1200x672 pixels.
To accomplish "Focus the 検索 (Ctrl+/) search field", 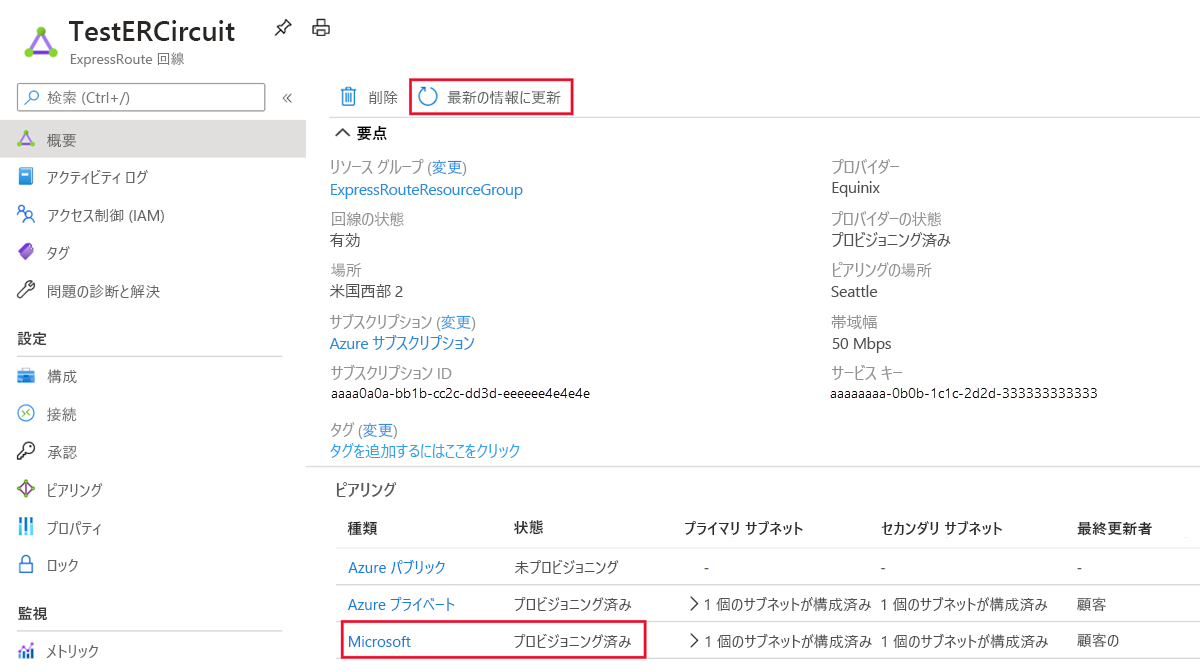I will (x=141, y=97).
